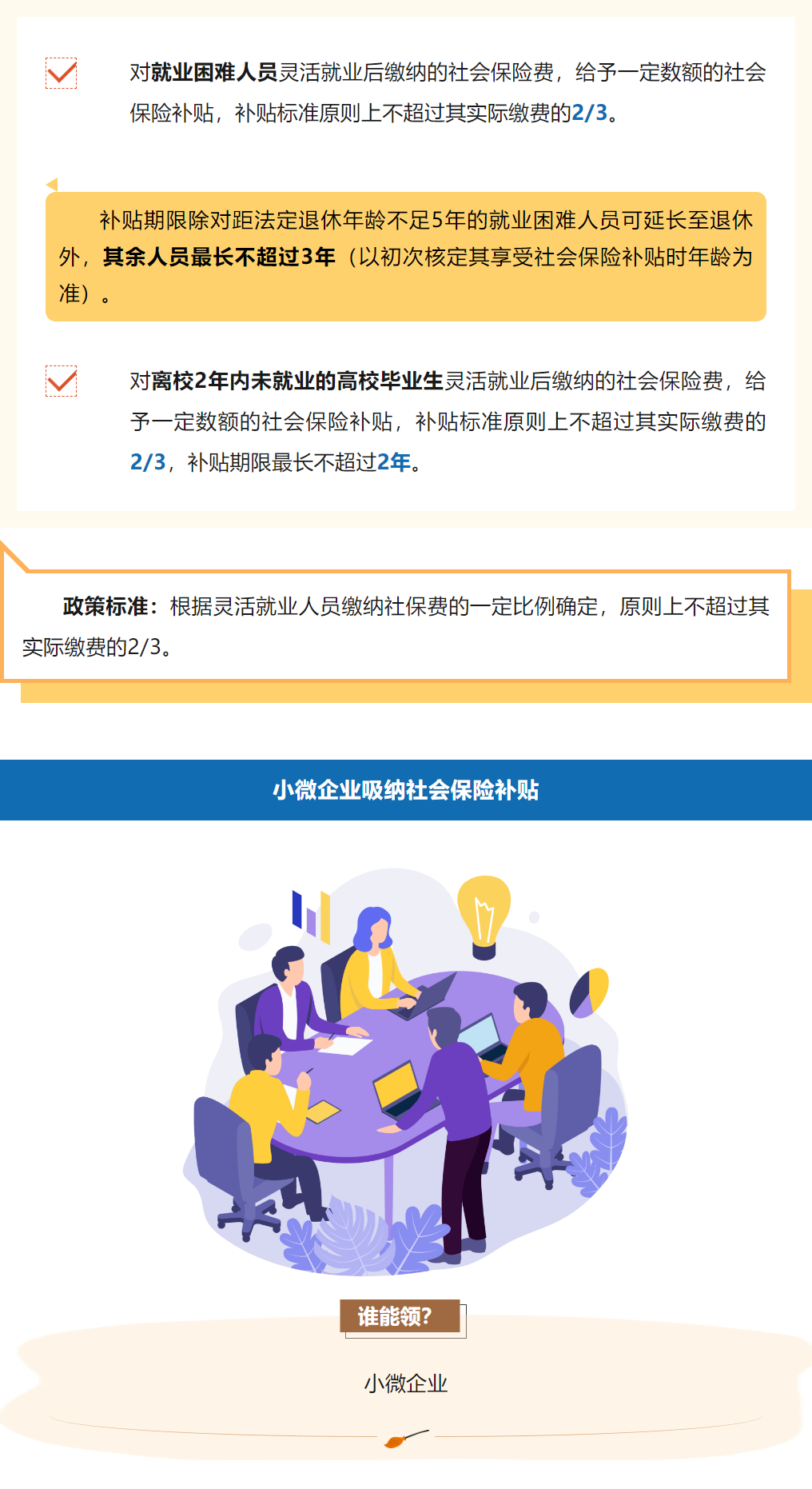
Task: Click the second red checkmark box
Action: 62,381
